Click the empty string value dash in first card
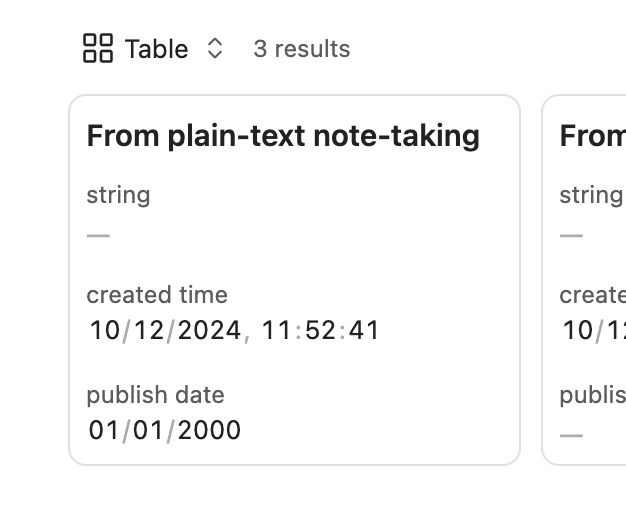The height and width of the screenshot is (526, 626). pyautogui.click(x=98, y=235)
